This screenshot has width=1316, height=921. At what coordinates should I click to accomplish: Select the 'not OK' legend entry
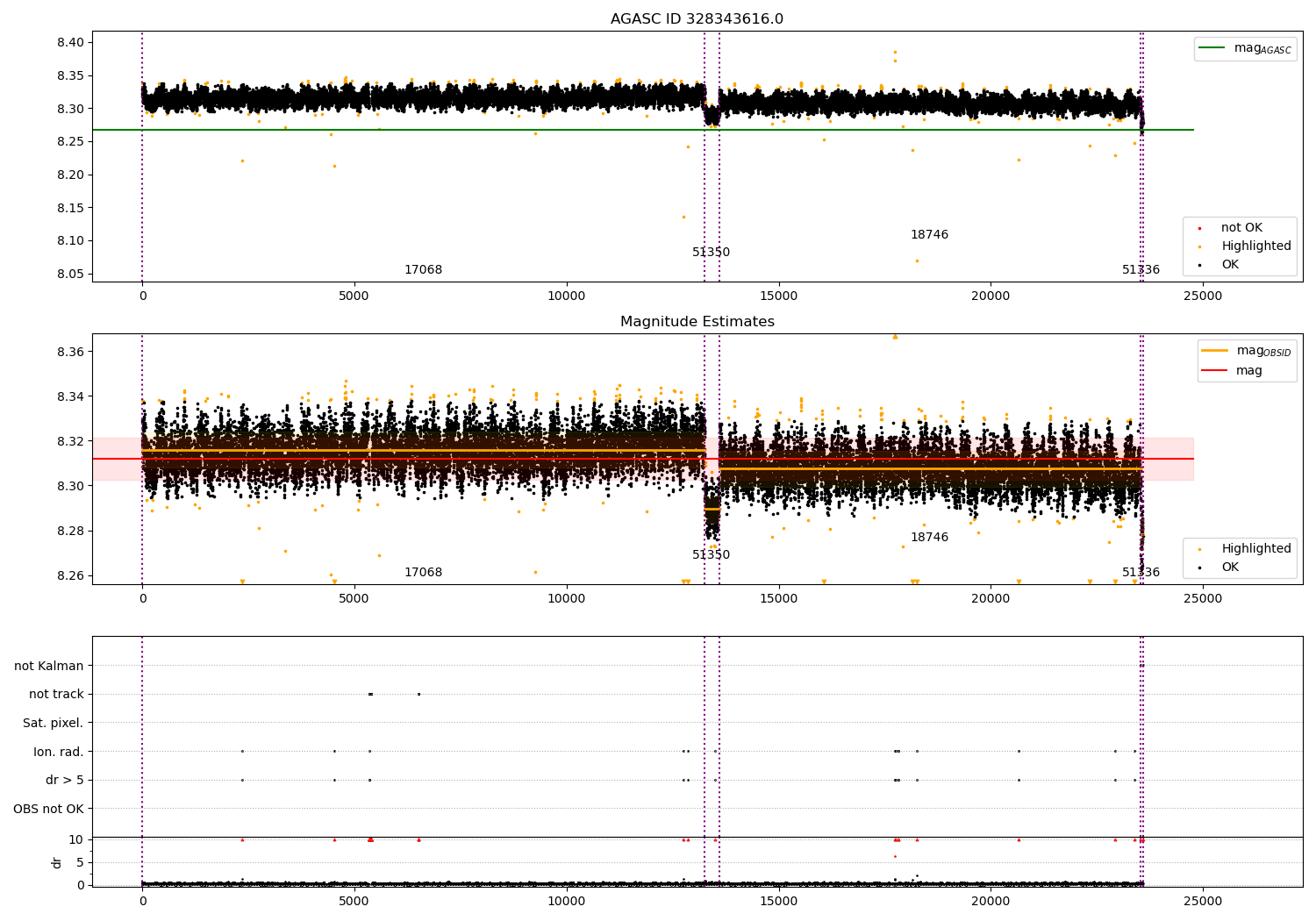1241,228
